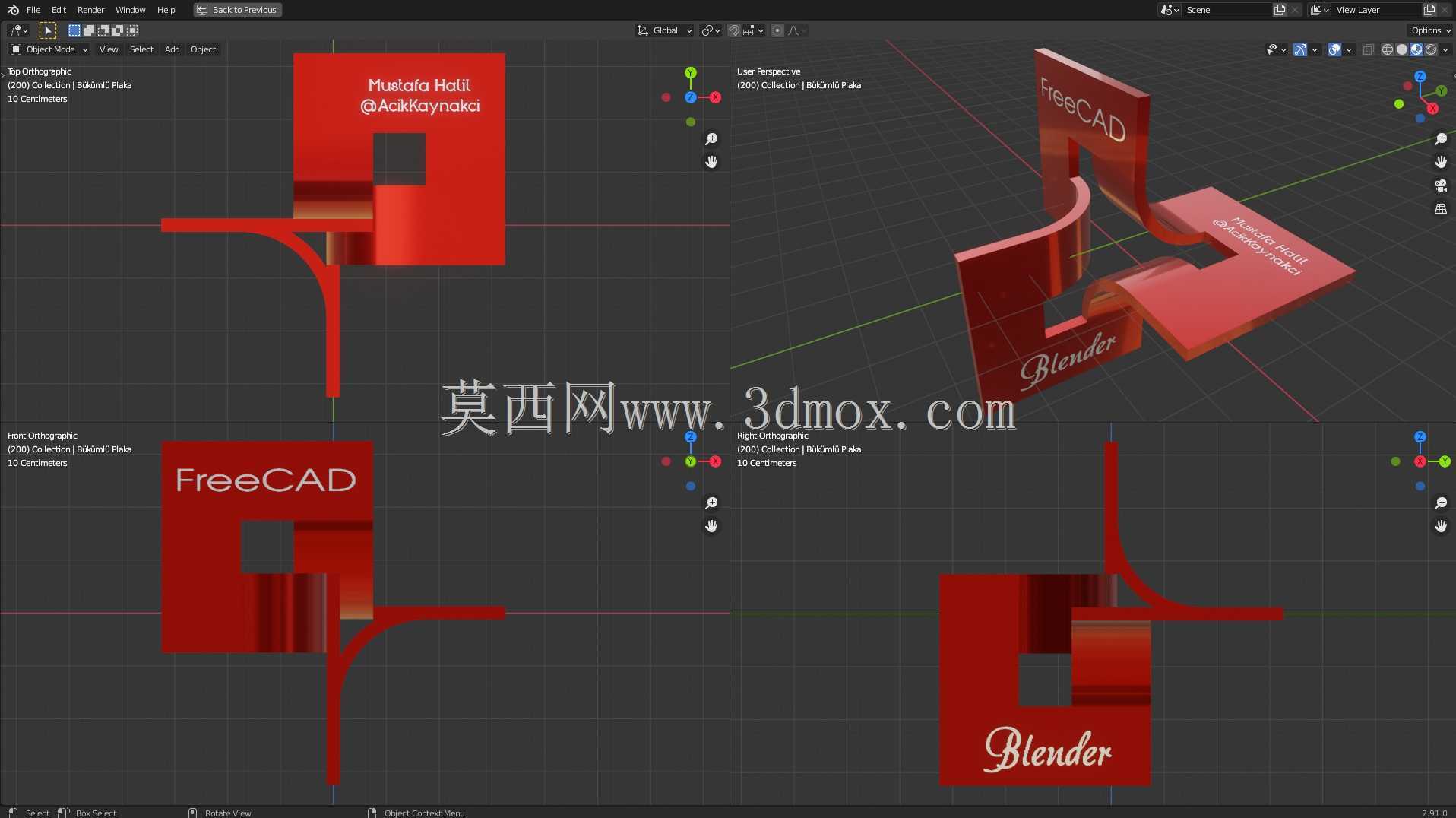Open the view layer browse dropdown

1320,10
